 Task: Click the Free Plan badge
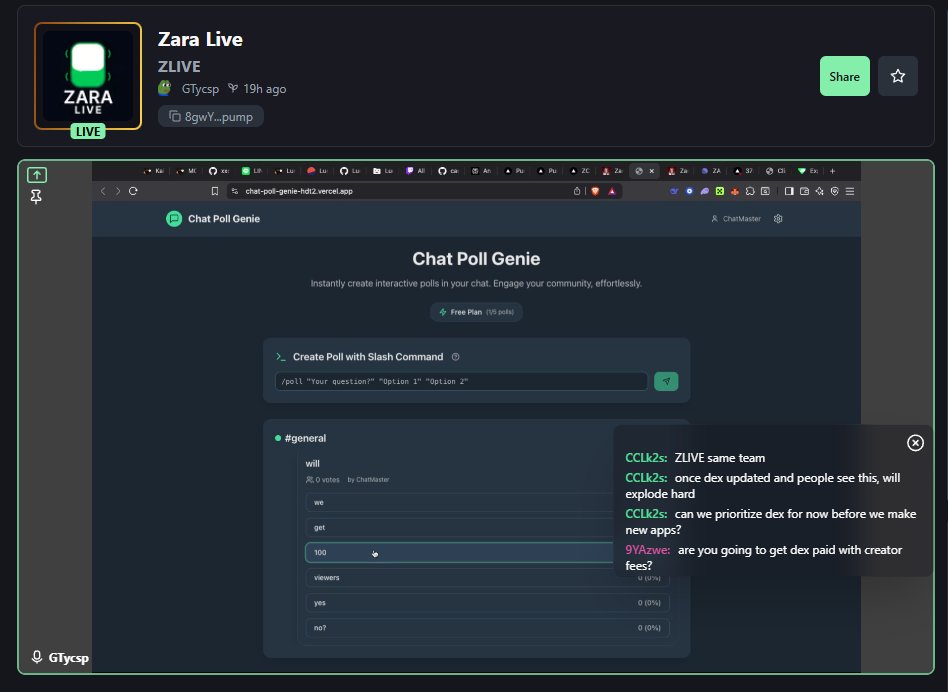click(x=476, y=312)
